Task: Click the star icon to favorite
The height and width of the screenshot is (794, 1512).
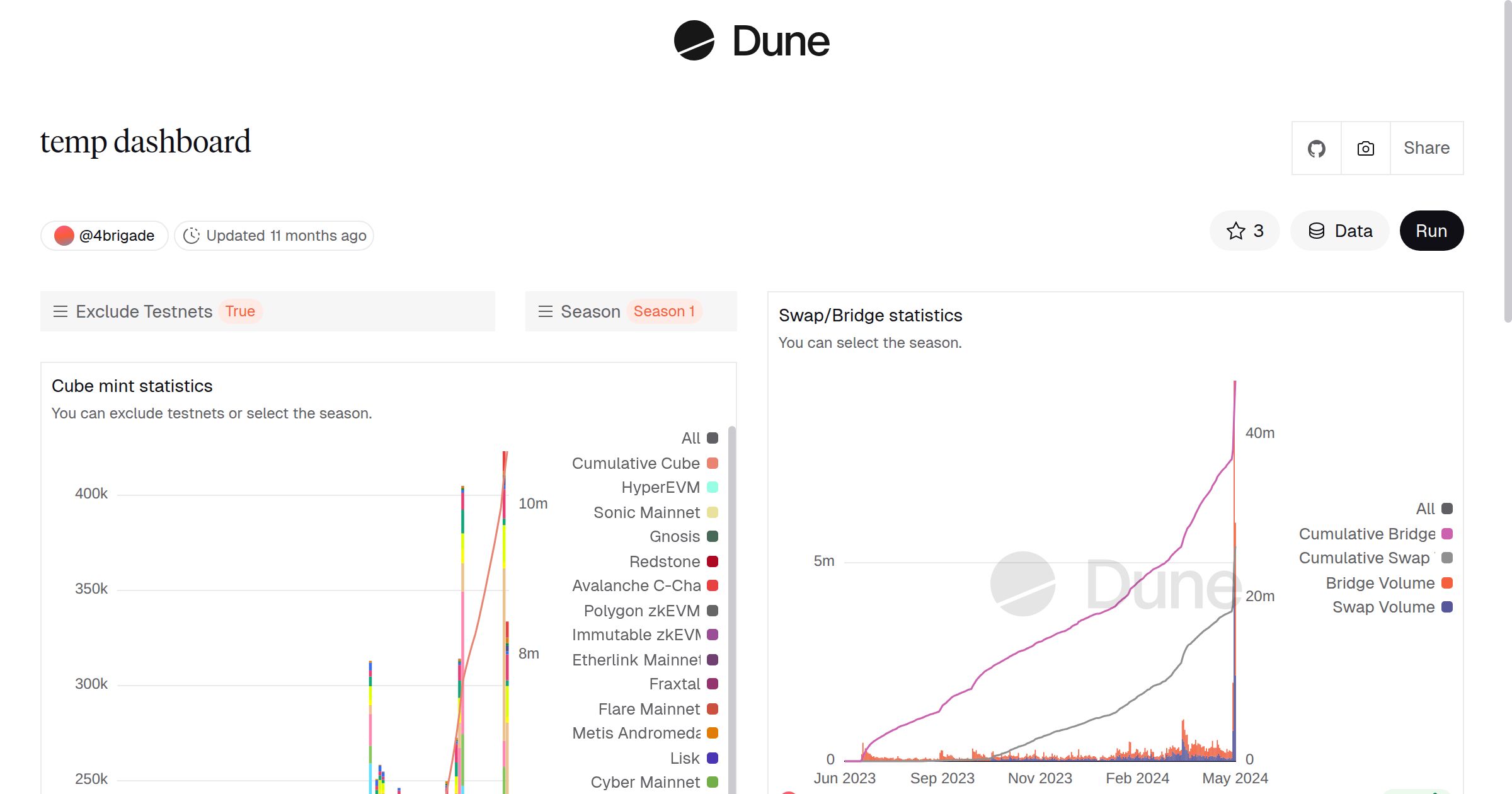Action: [x=1236, y=231]
